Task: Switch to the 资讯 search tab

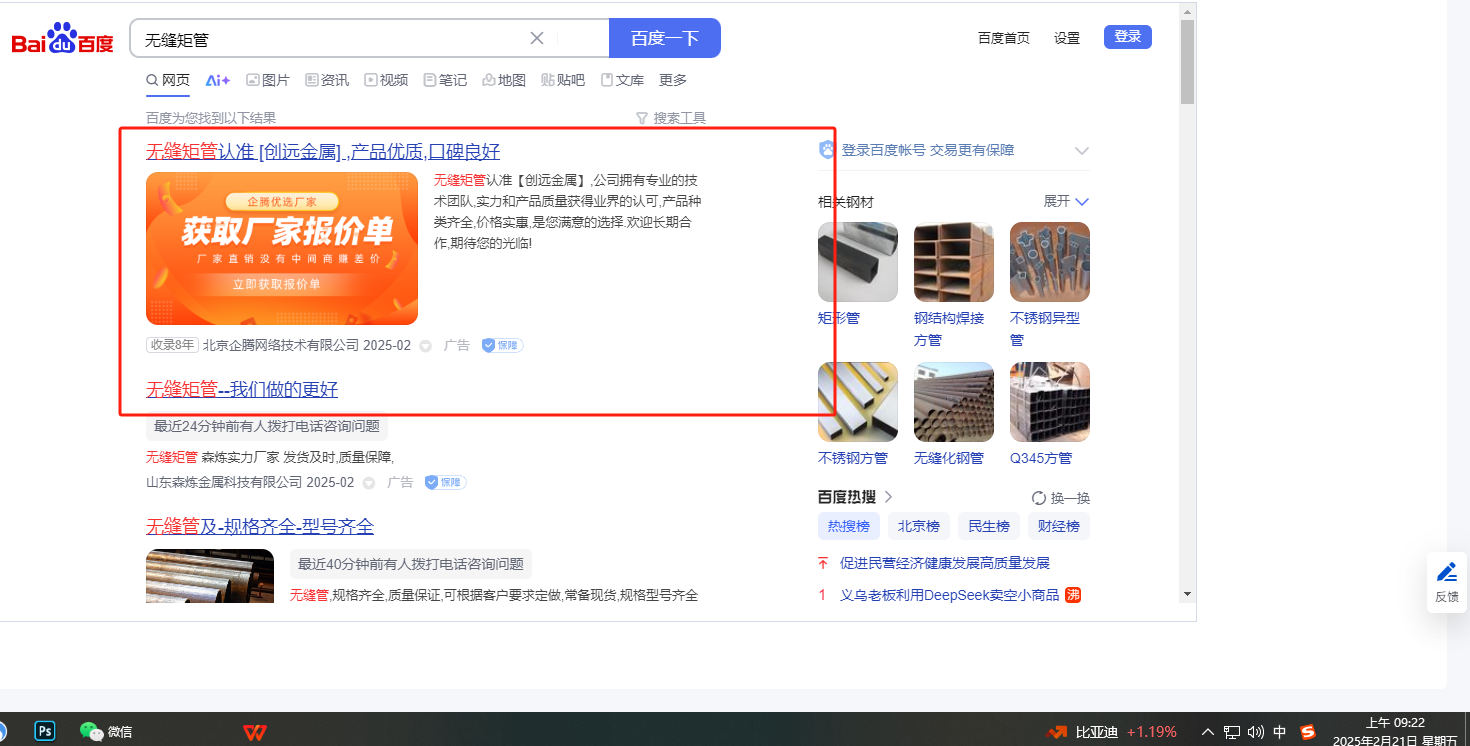Action: coord(327,80)
